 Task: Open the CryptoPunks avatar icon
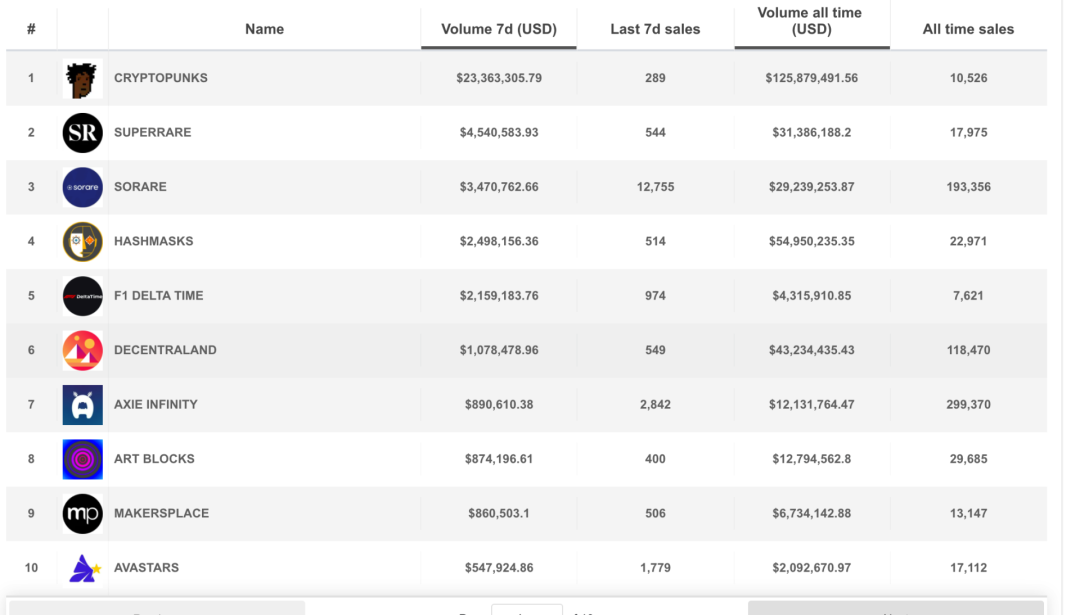83,79
